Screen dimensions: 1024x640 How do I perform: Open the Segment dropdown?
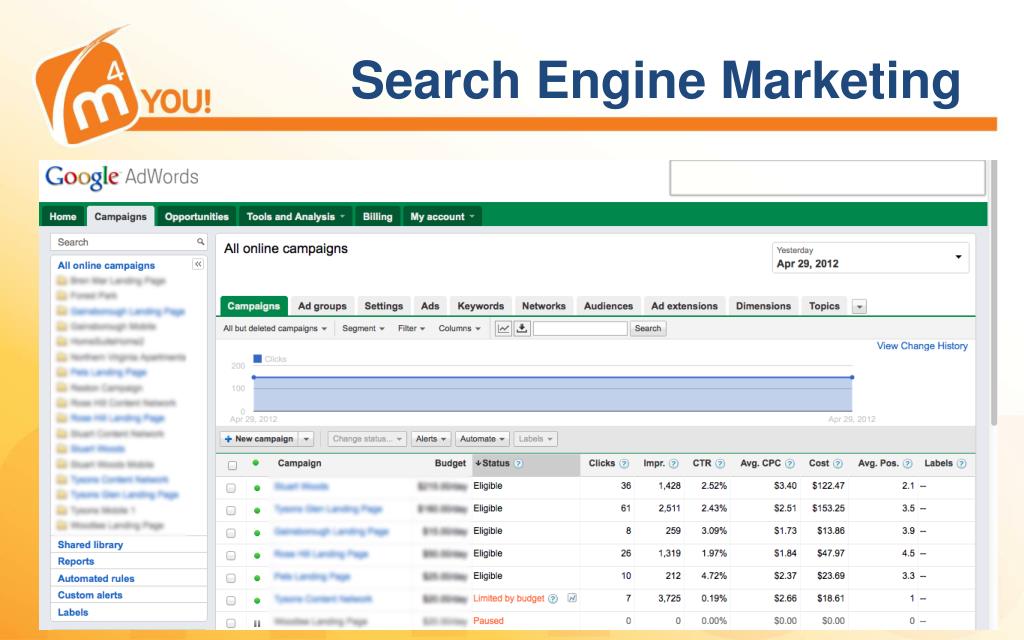click(x=363, y=328)
